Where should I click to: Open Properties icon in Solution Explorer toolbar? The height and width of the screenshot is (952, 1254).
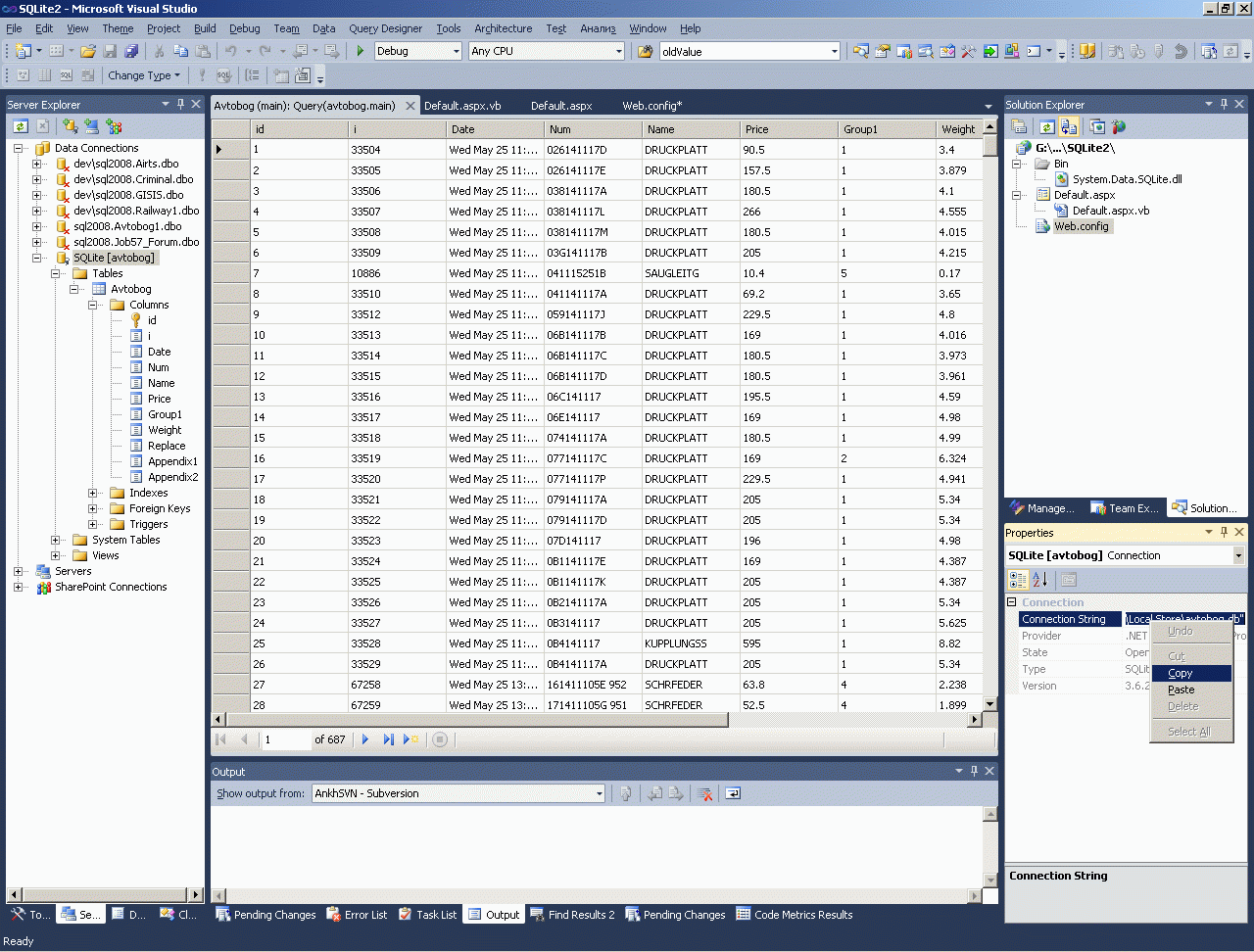[x=1019, y=126]
